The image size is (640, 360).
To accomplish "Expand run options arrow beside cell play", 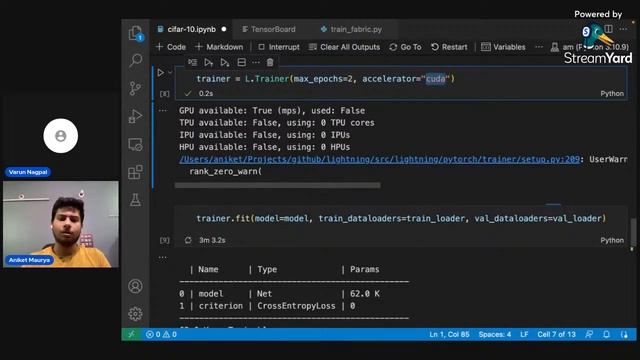I will click(170, 73).
